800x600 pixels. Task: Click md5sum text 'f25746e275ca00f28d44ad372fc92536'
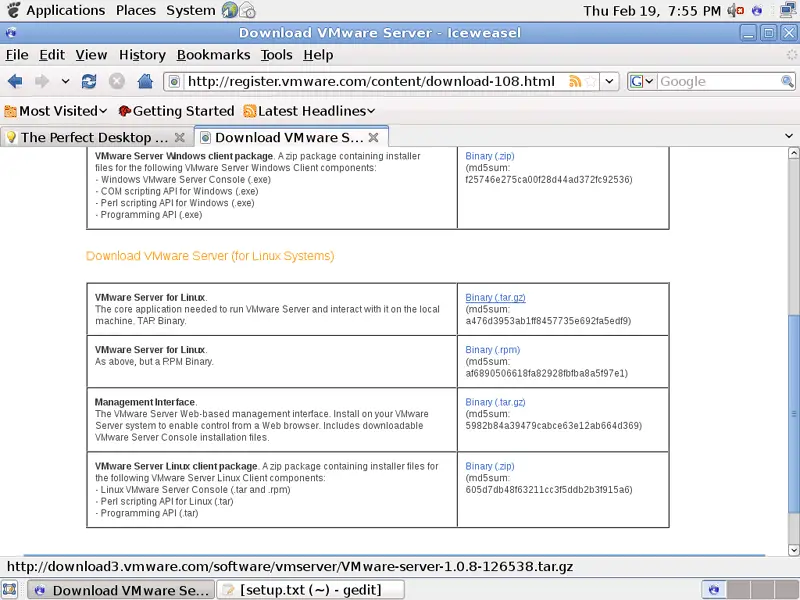[x=549, y=180]
